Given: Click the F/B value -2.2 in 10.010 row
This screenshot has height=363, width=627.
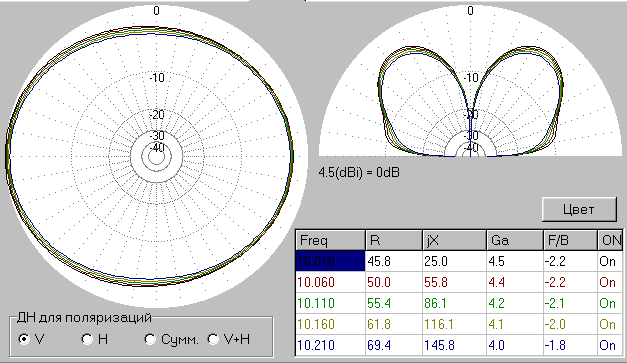Looking at the screenshot, I should click(x=570, y=261).
